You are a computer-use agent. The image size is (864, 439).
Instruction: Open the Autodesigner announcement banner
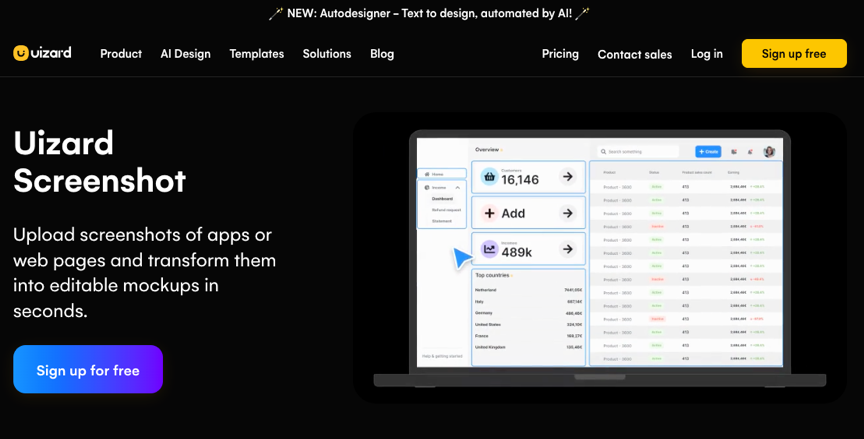[429, 13]
